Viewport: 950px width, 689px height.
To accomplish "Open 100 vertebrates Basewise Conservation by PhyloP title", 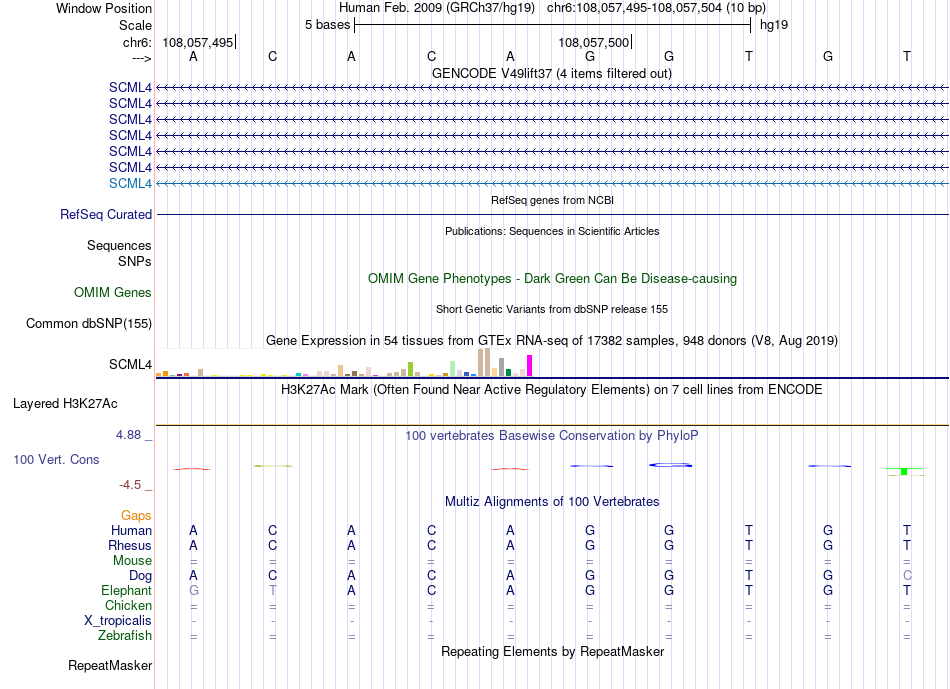I will [552, 436].
